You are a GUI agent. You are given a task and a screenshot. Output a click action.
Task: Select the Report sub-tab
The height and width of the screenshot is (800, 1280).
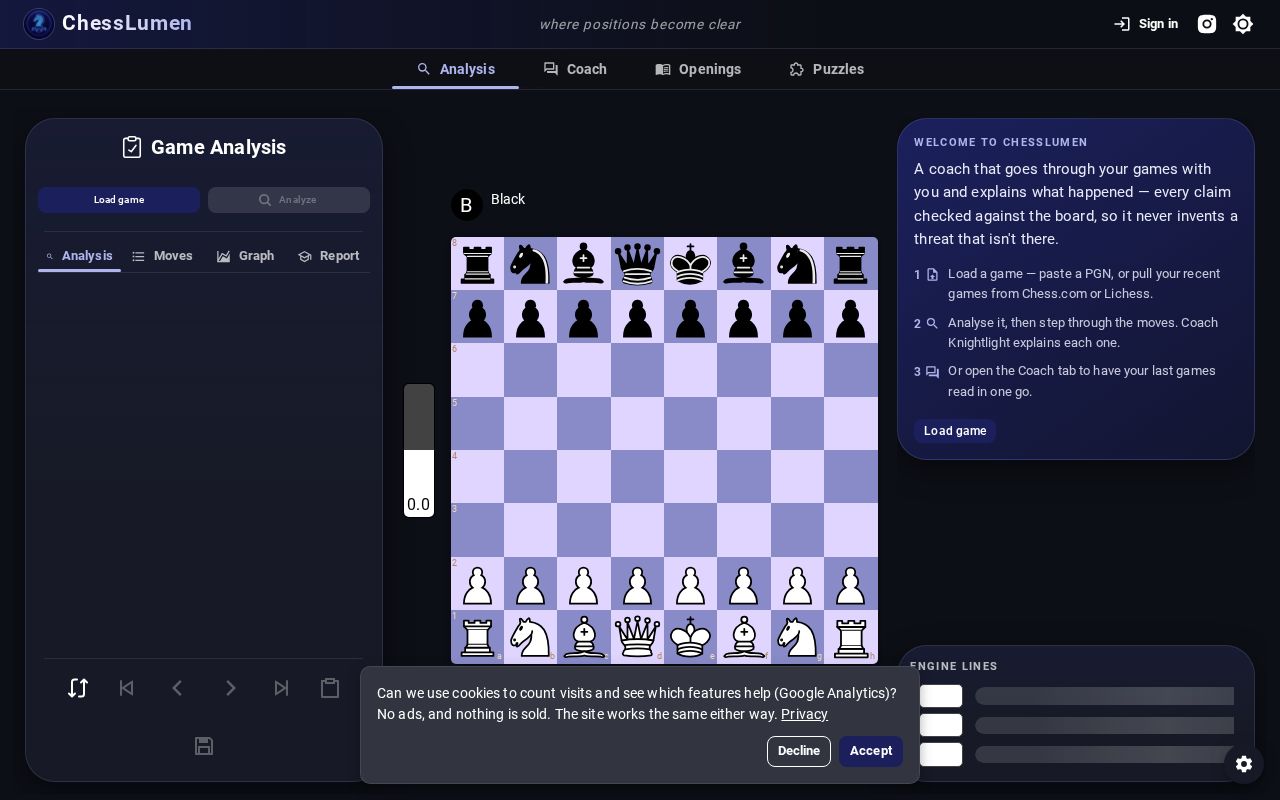coord(328,256)
